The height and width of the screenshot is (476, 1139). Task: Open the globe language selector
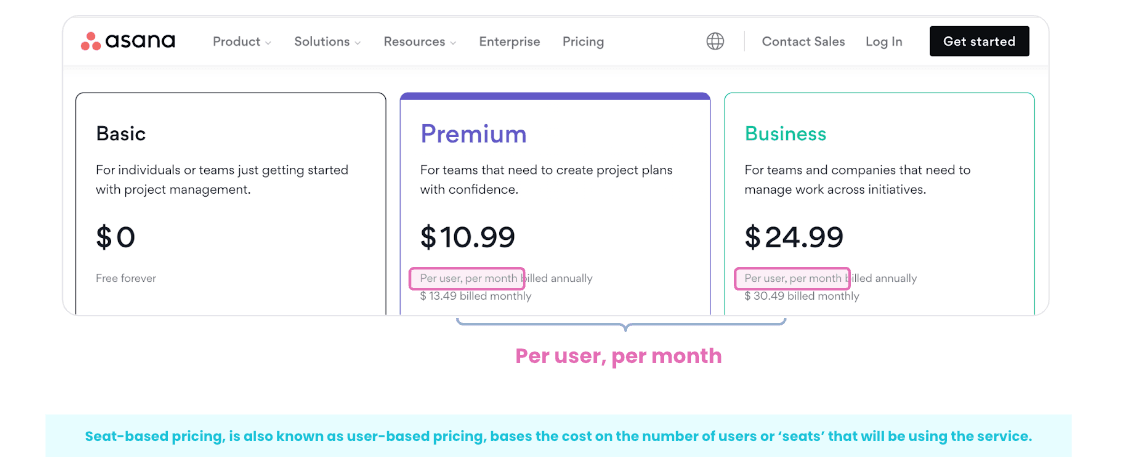(x=715, y=41)
